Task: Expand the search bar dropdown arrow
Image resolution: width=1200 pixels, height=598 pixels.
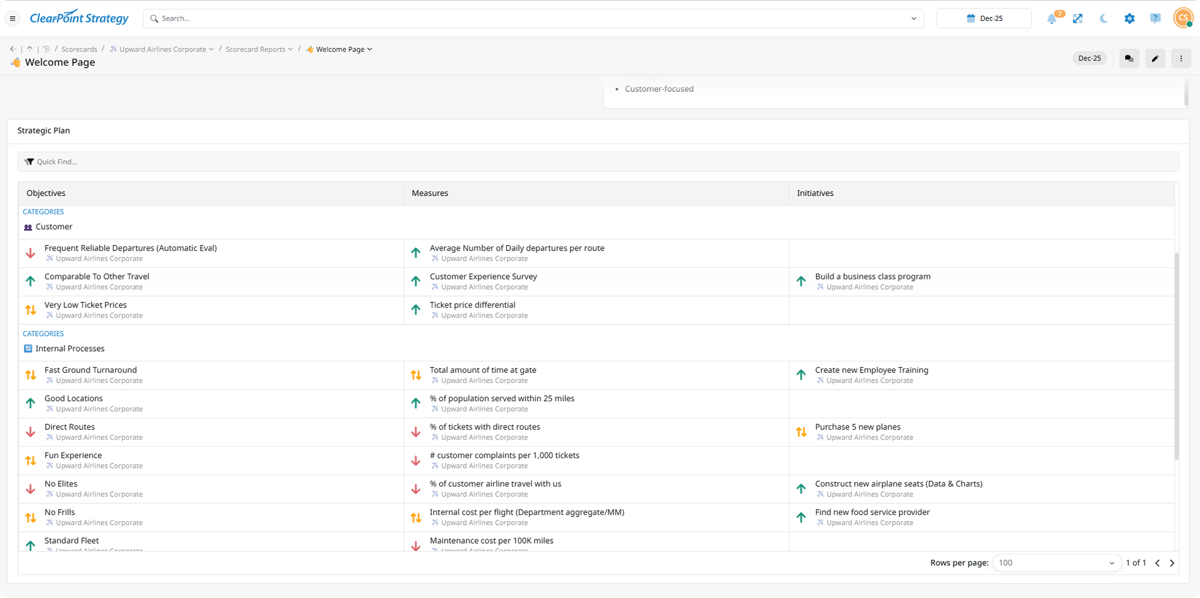Action: pyautogui.click(x=914, y=18)
